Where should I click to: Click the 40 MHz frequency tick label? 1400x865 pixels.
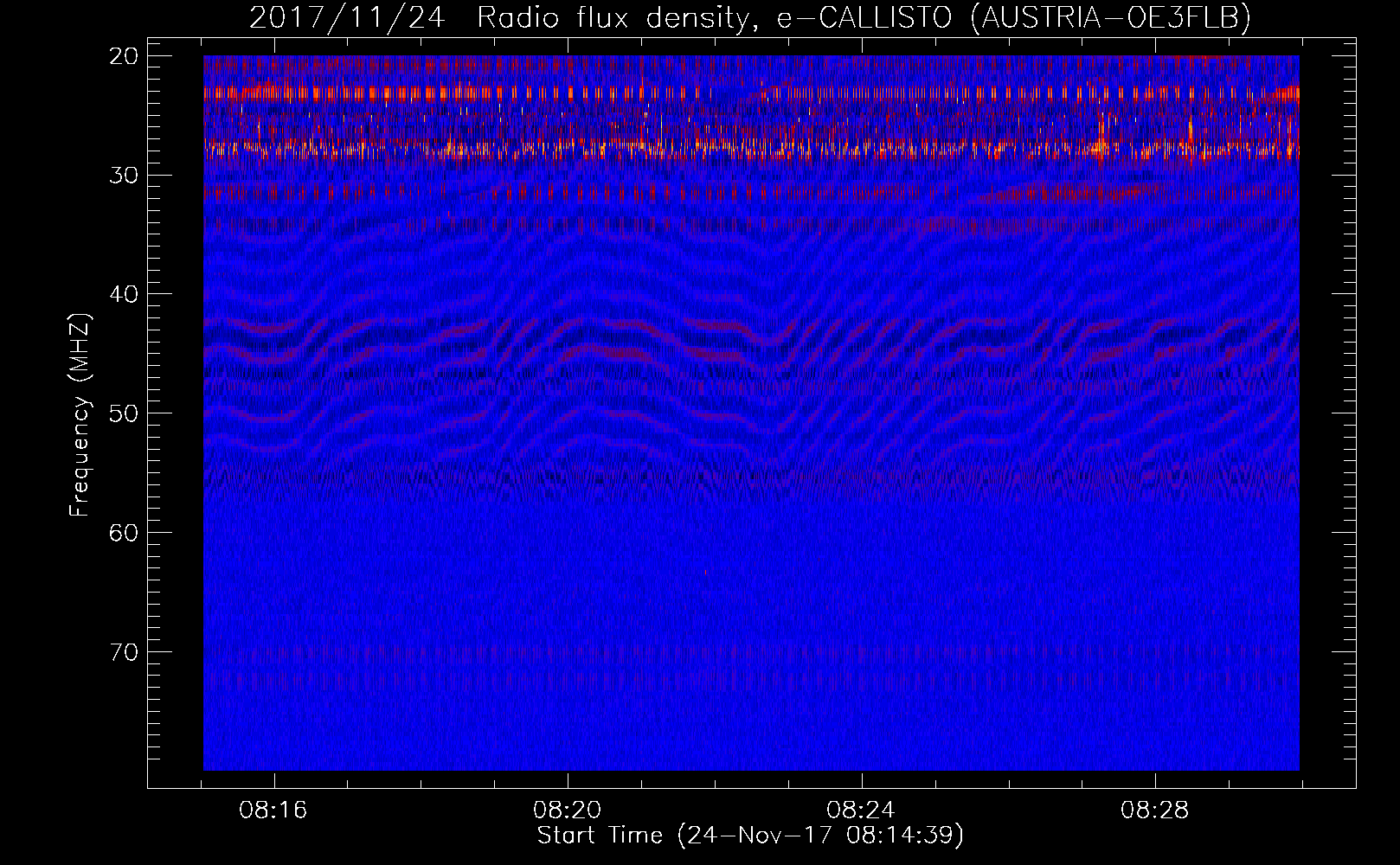[x=124, y=294]
